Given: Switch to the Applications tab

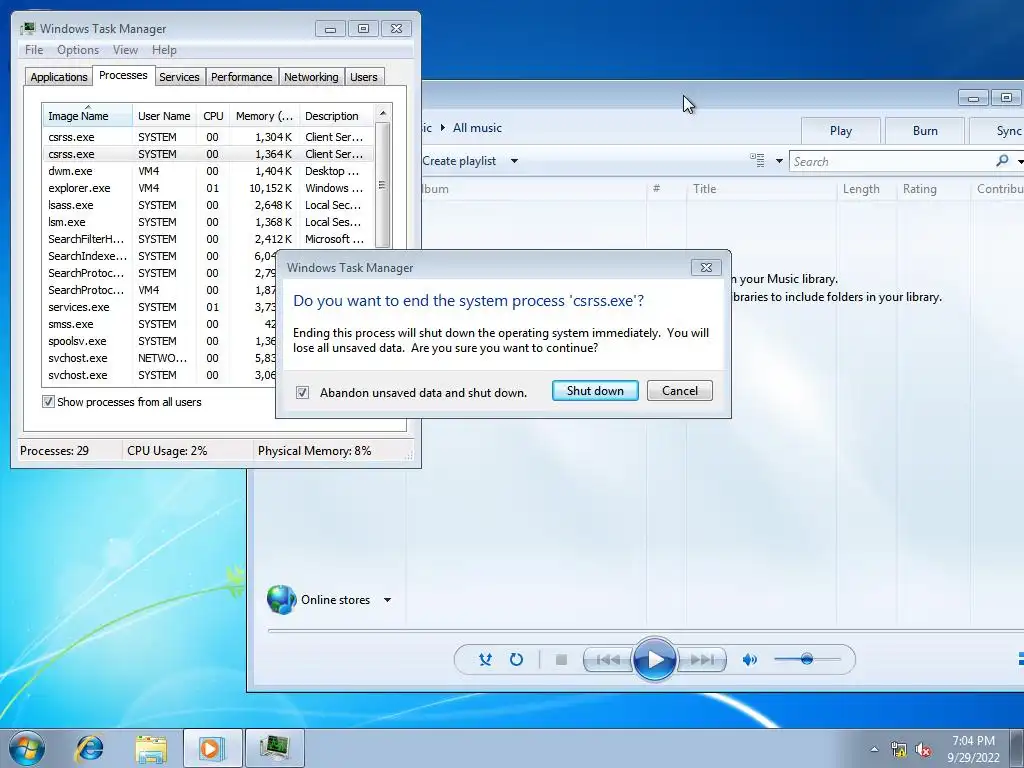Looking at the screenshot, I should coord(59,76).
